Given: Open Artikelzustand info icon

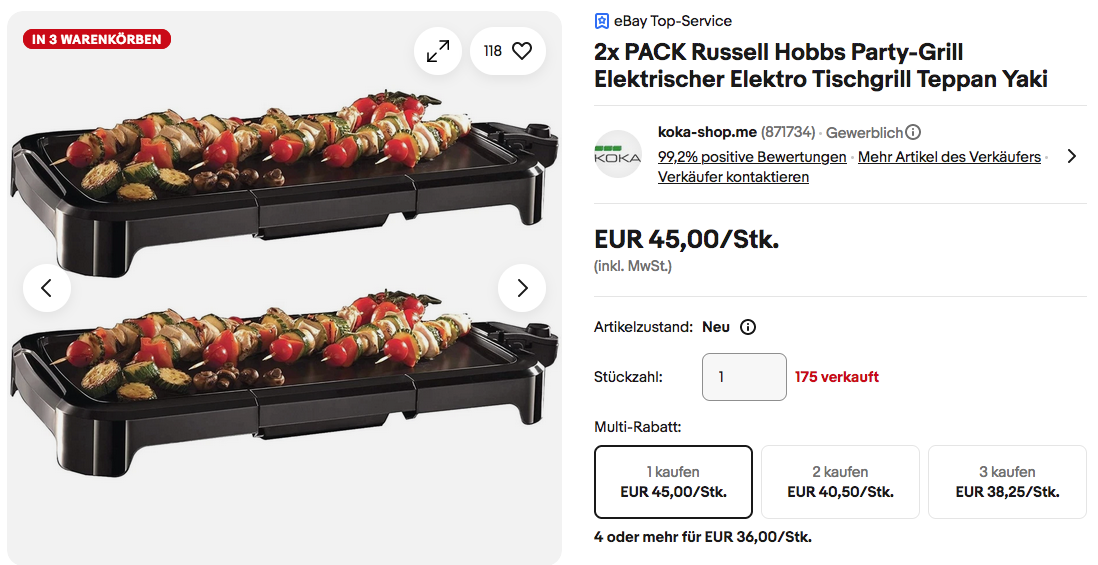Looking at the screenshot, I should coord(748,327).
